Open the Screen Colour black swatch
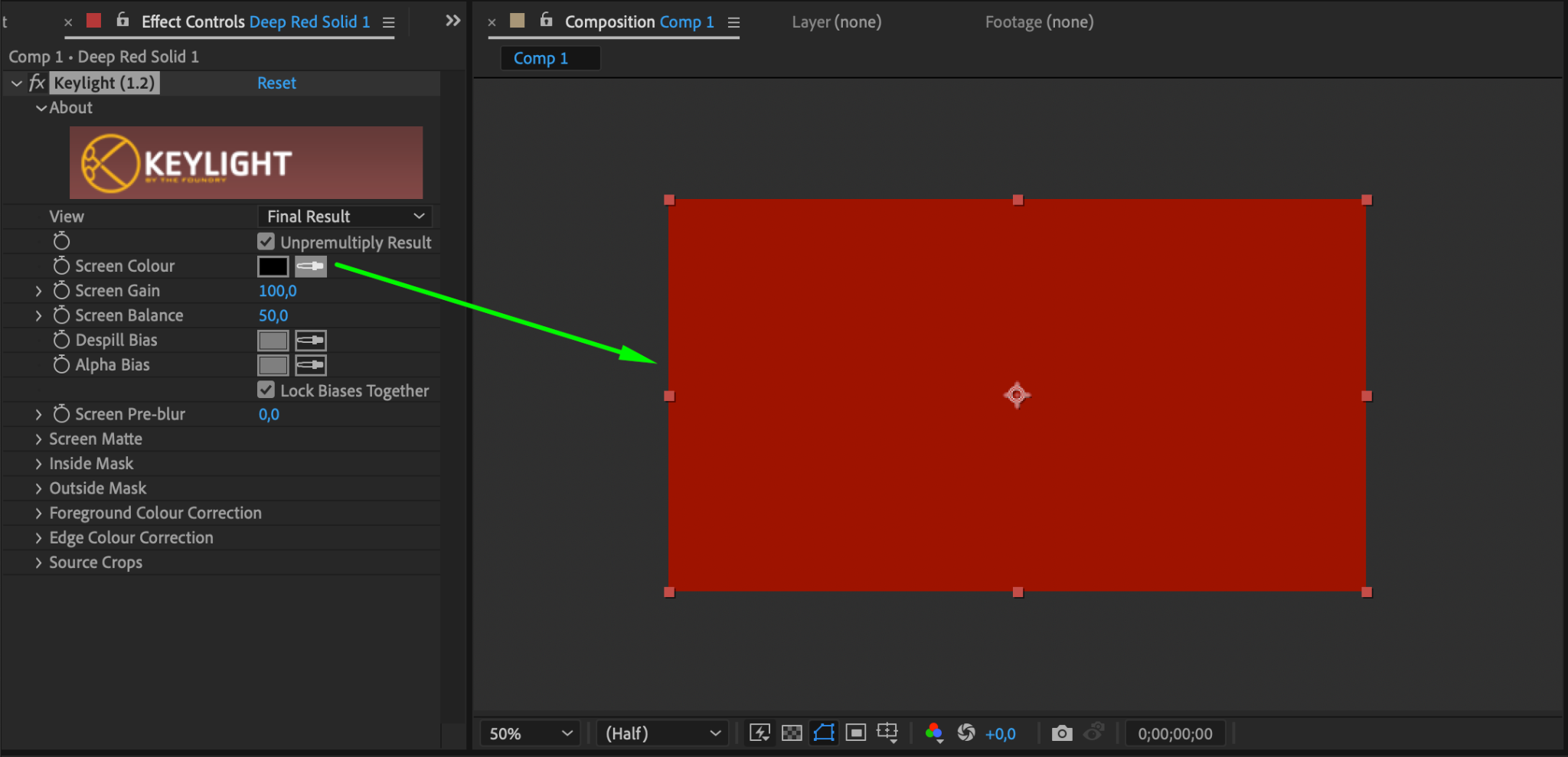The width and height of the screenshot is (1568, 757). point(273,266)
